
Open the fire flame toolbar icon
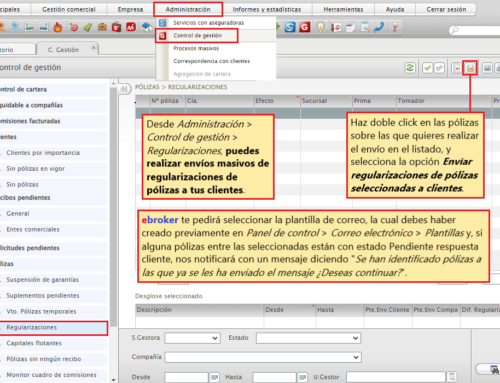[x=58, y=27]
